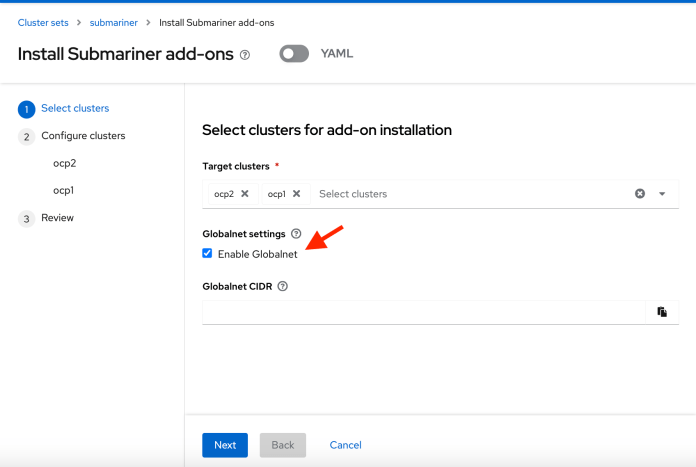
Task: Open the Cluster sets breadcrumb link
Action: pos(43,23)
